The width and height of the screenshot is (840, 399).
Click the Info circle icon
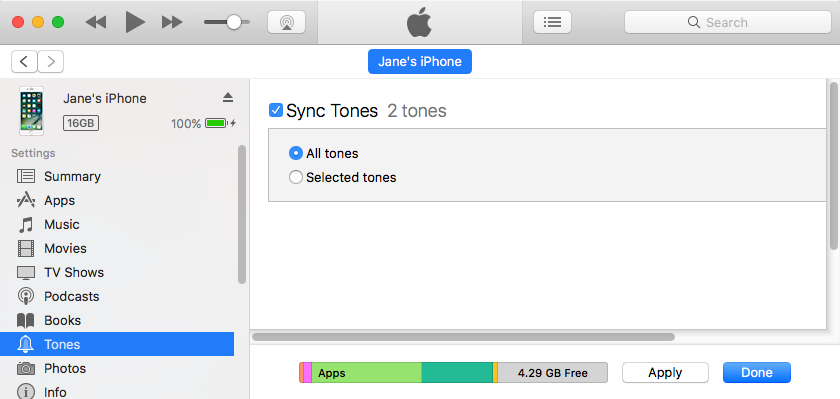click(26, 392)
